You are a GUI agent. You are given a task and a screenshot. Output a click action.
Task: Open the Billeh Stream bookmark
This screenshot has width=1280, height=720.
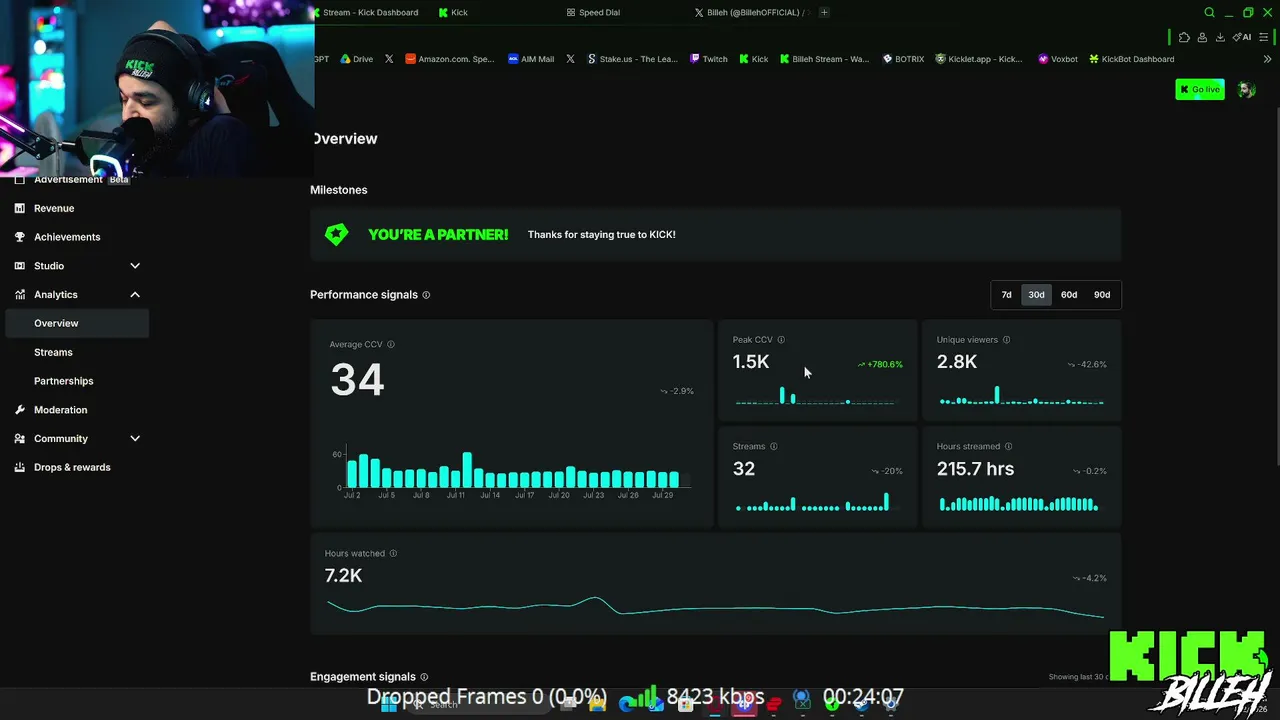tap(825, 59)
